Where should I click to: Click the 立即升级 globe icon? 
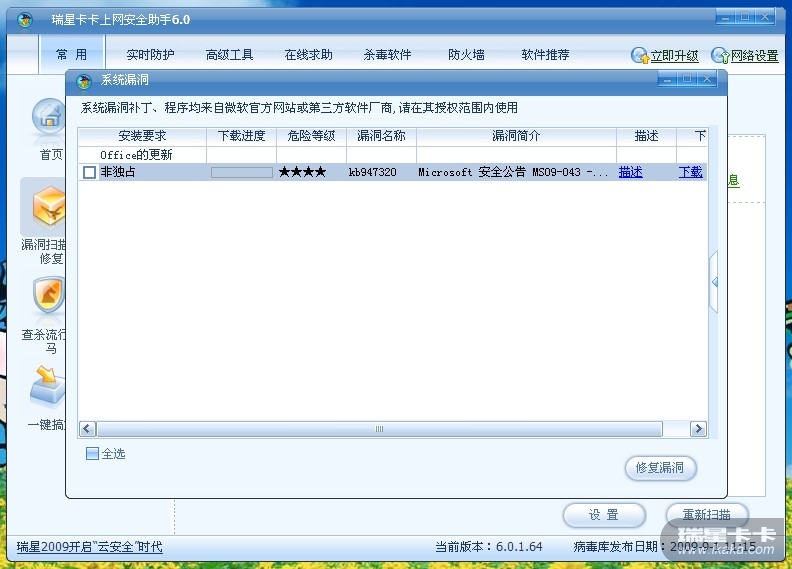pyautogui.click(x=639, y=55)
